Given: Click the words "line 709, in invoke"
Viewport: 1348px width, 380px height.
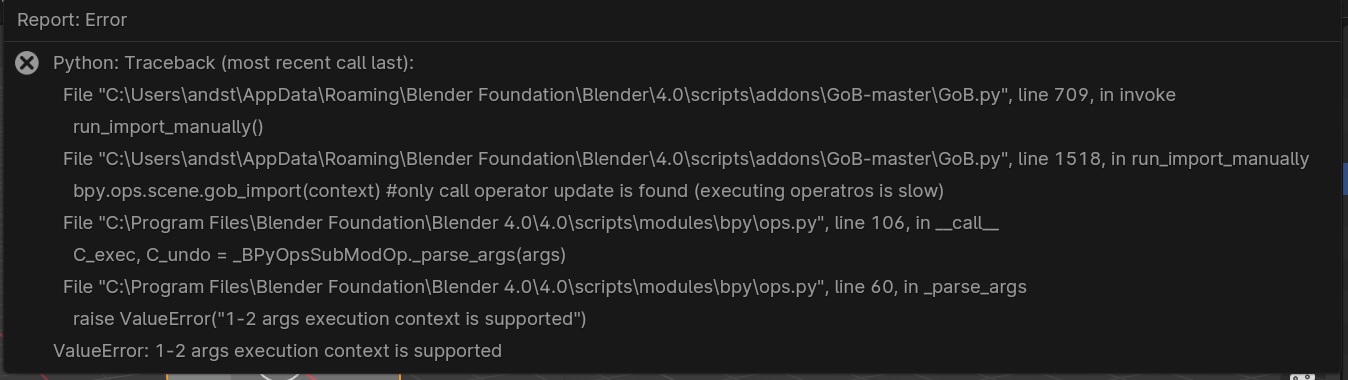Looking at the screenshot, I should pyautogui.click(x=1097, y=95).
